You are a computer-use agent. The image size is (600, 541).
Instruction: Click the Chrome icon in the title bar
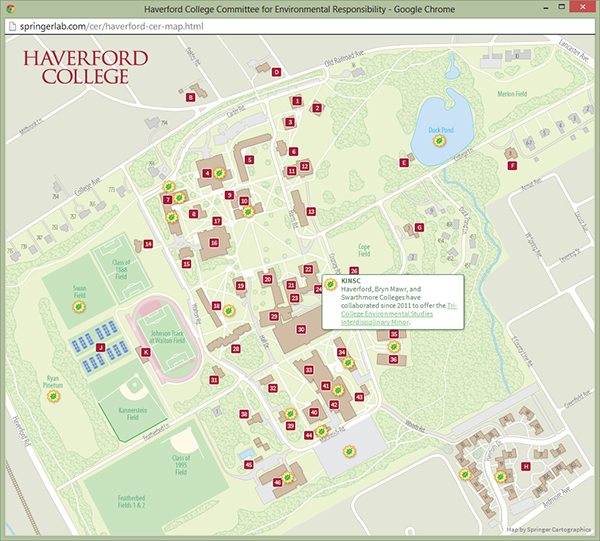[x=11, y=9]
